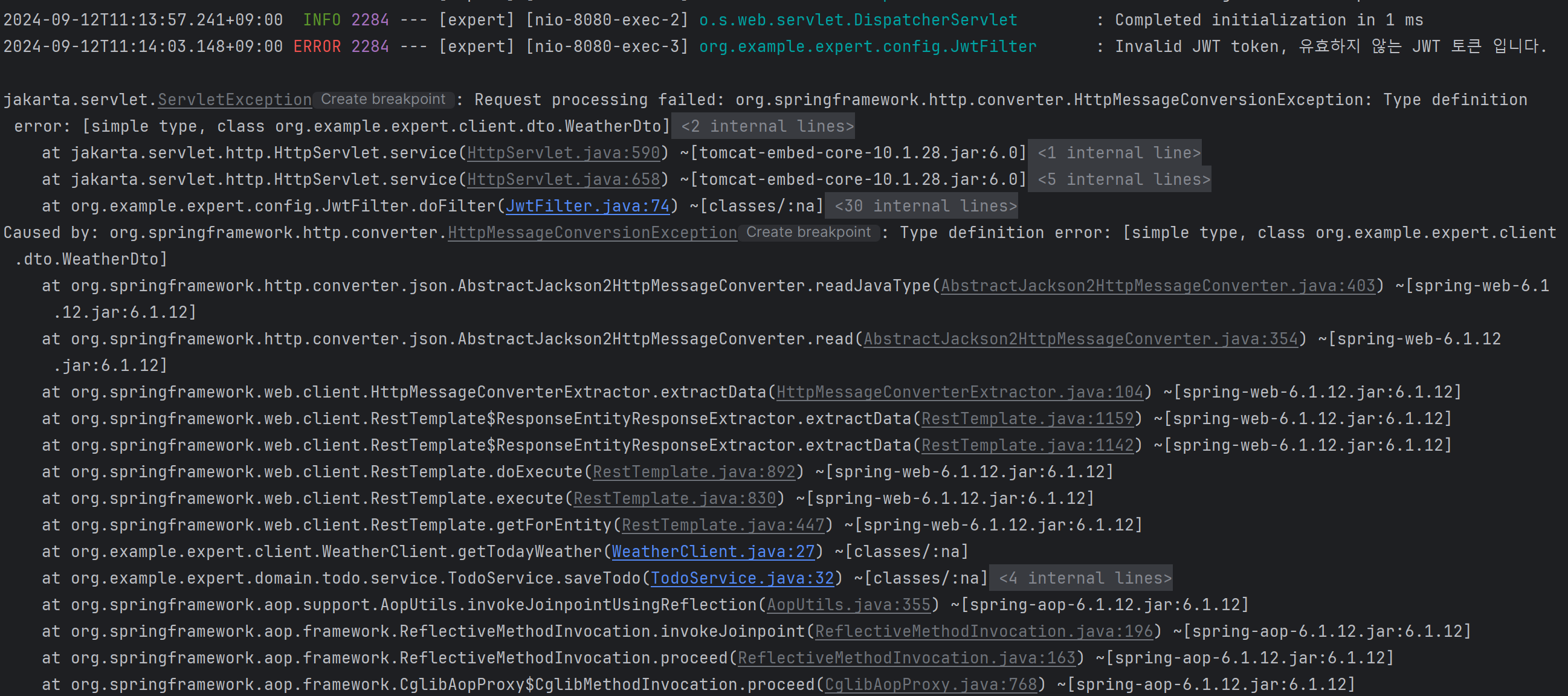This screenshot has width=1568, height=696.
Task: Open HttpServlet.java:658 link
Action: click(563, 179)
